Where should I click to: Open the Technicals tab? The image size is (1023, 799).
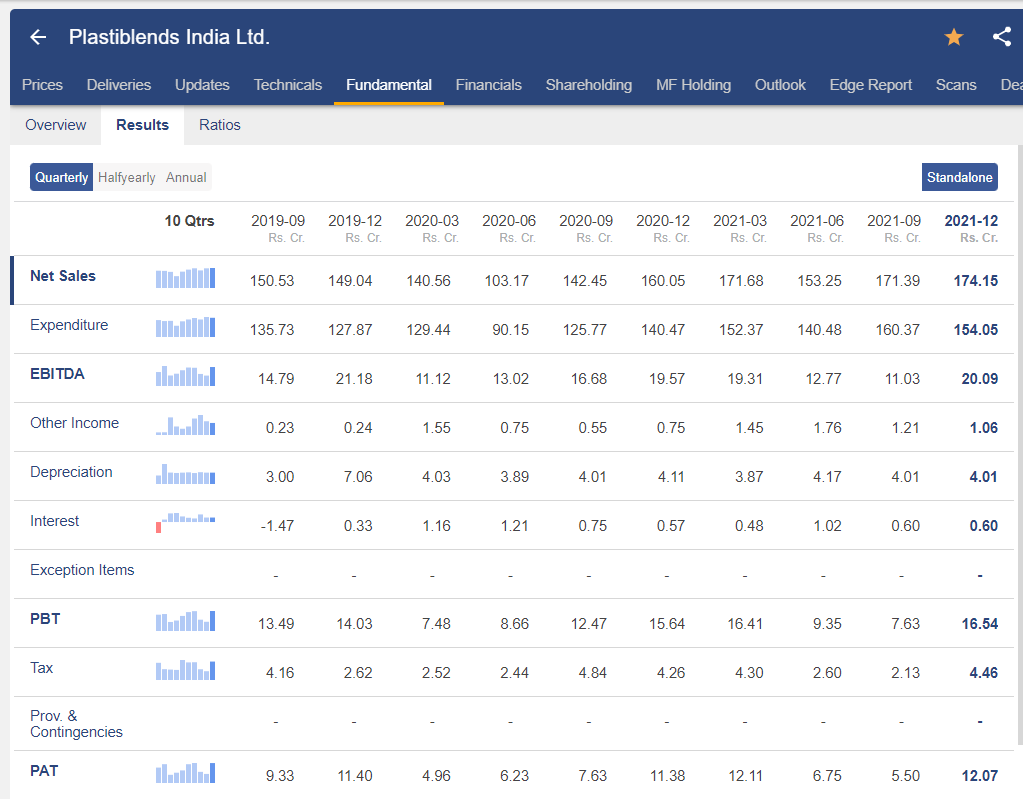pyautogui.click(x=288, y=85)
